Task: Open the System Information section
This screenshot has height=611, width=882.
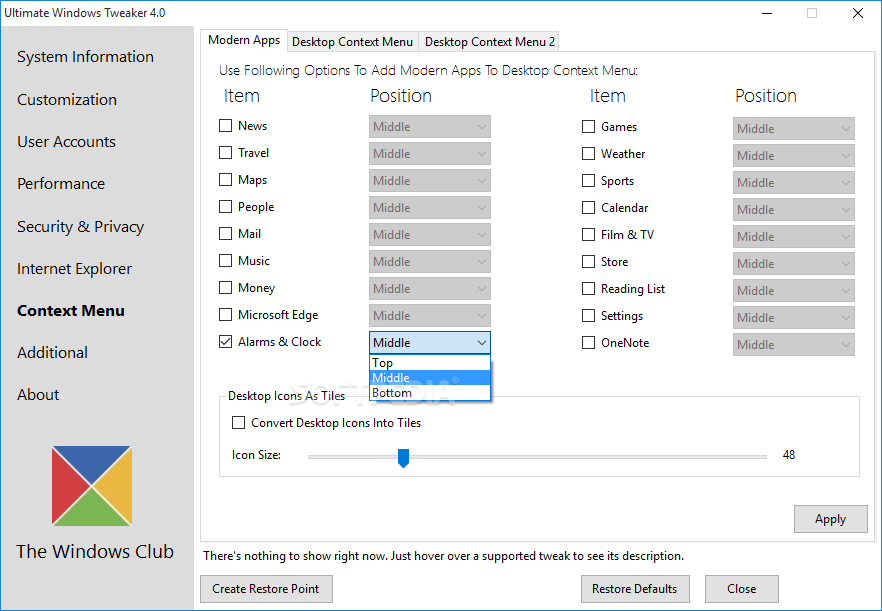Action: (86, 57)
